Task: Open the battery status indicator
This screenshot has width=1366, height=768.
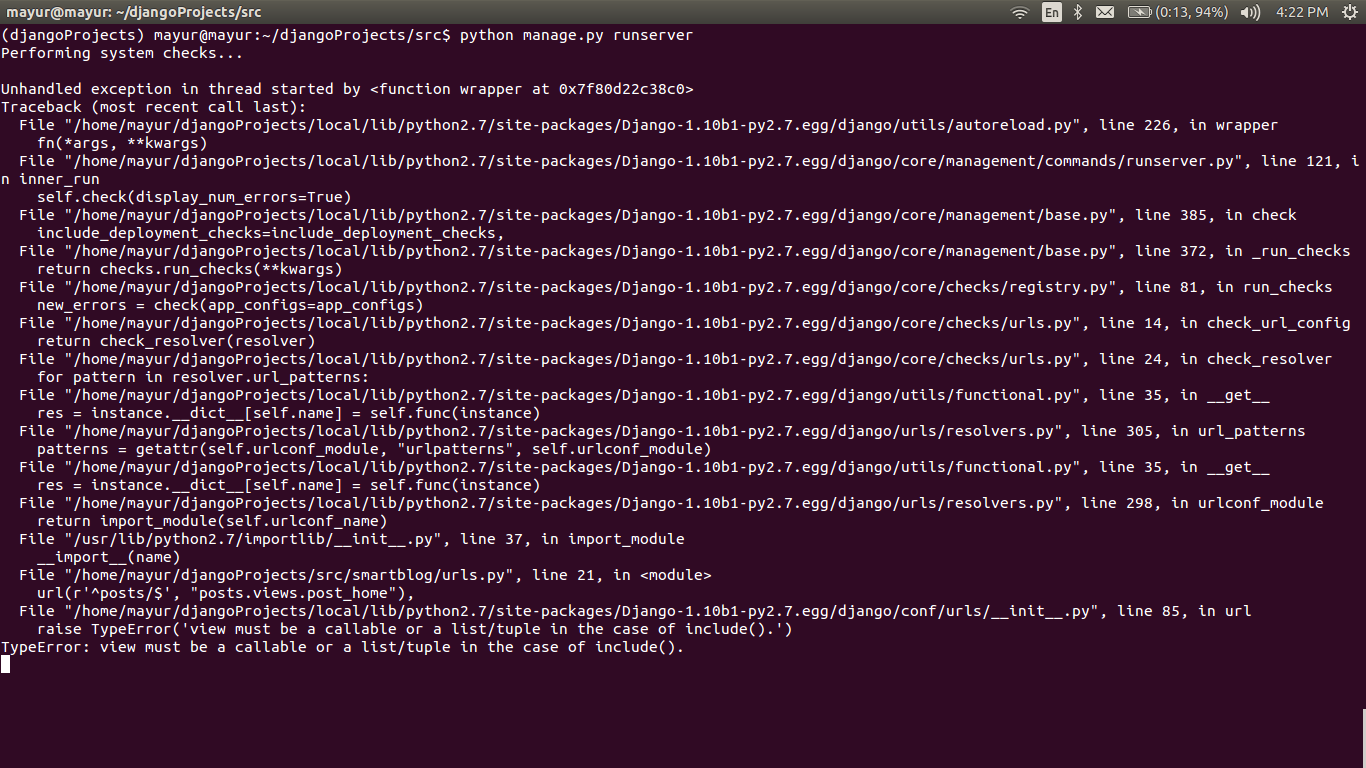Action: point(1178,12)
